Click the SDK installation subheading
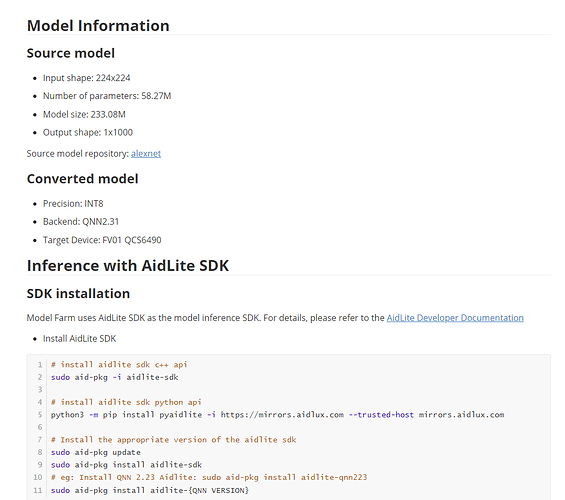The width and height of the screenshot is (565, 500). pos(78,294)
